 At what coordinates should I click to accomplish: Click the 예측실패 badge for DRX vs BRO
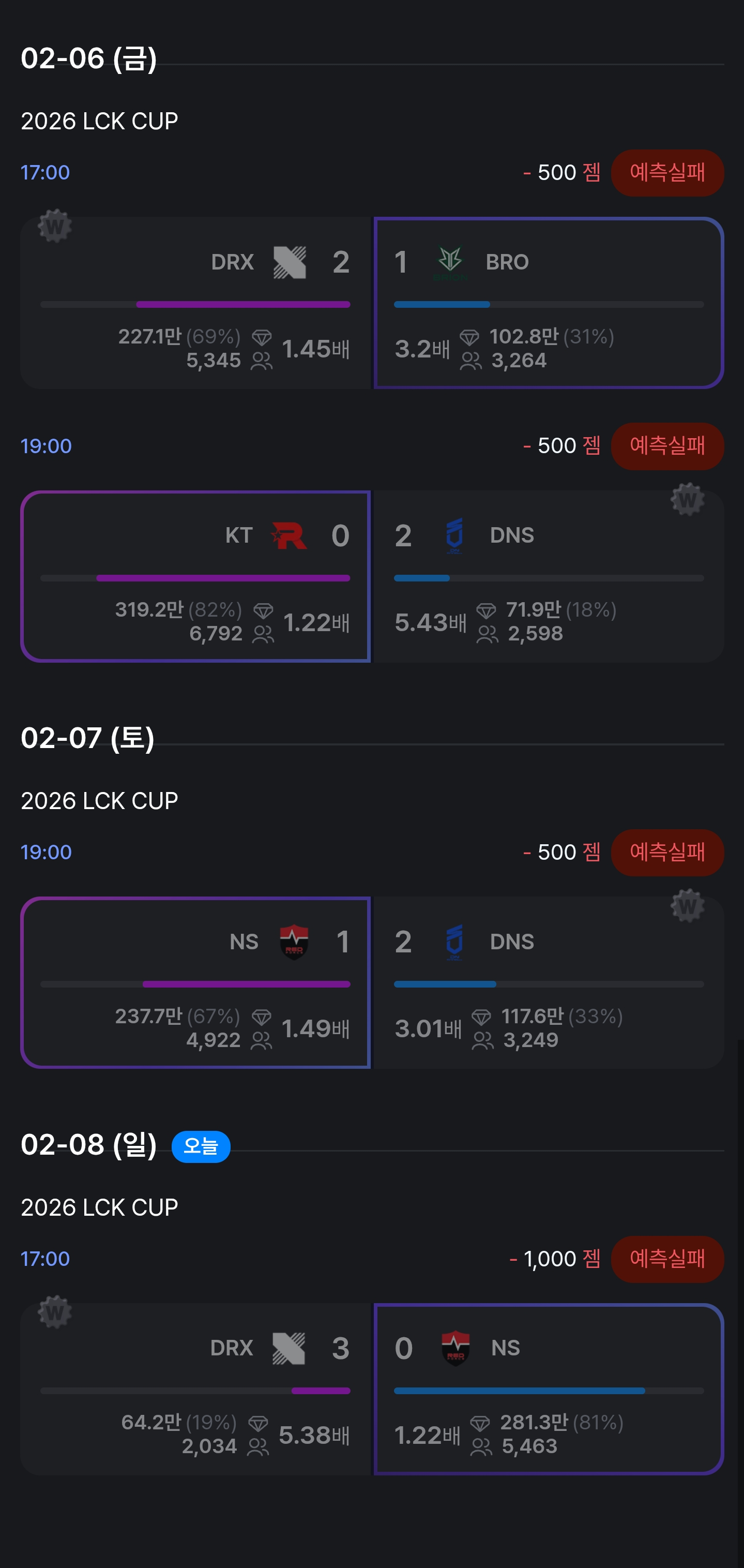tap(667, 173)
